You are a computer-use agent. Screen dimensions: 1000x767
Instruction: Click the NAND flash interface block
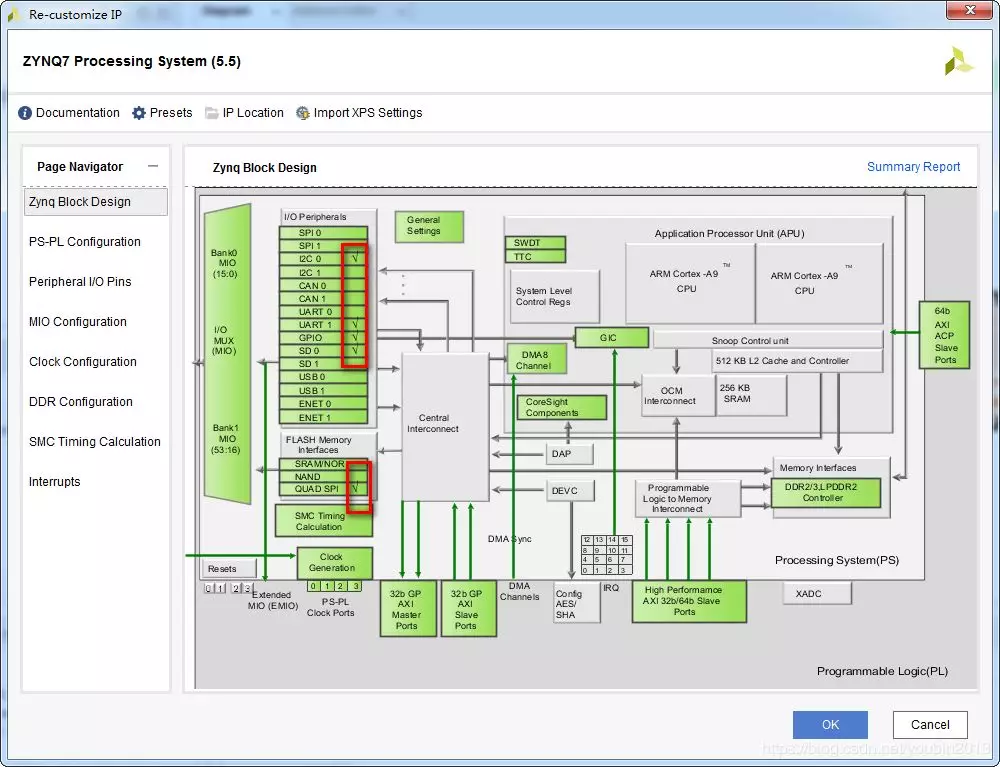click(x=323, y=477)
